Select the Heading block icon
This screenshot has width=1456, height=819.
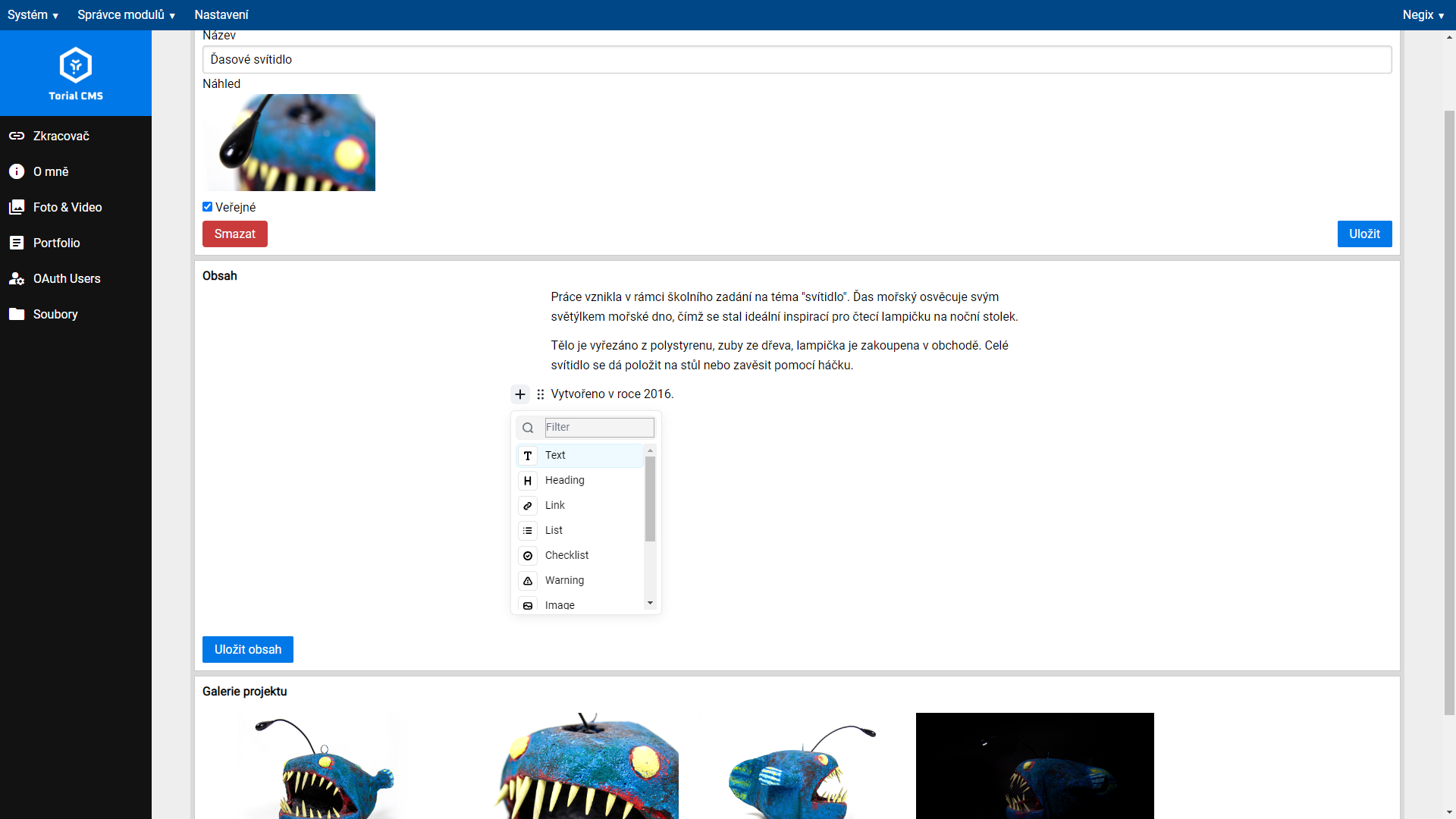click(x=528, y=481)
